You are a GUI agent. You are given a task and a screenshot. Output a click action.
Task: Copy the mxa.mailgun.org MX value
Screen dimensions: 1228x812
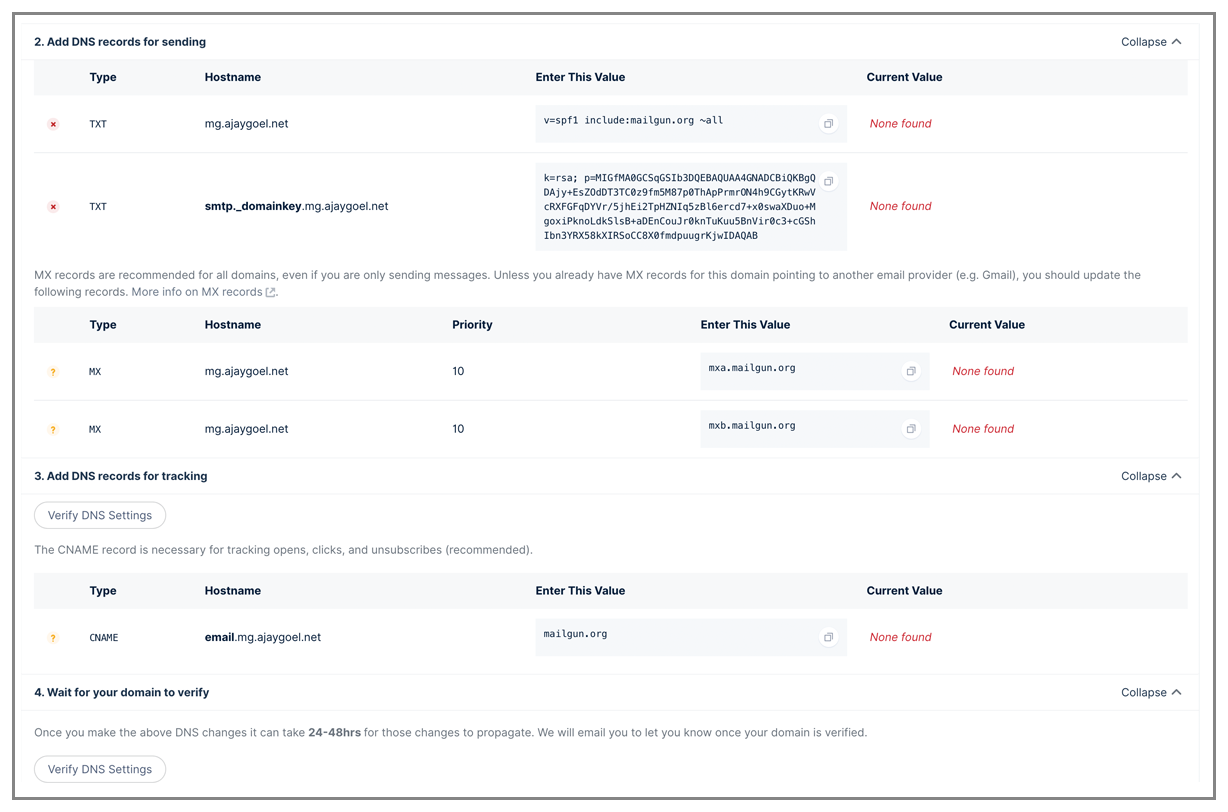click(911, 371)
